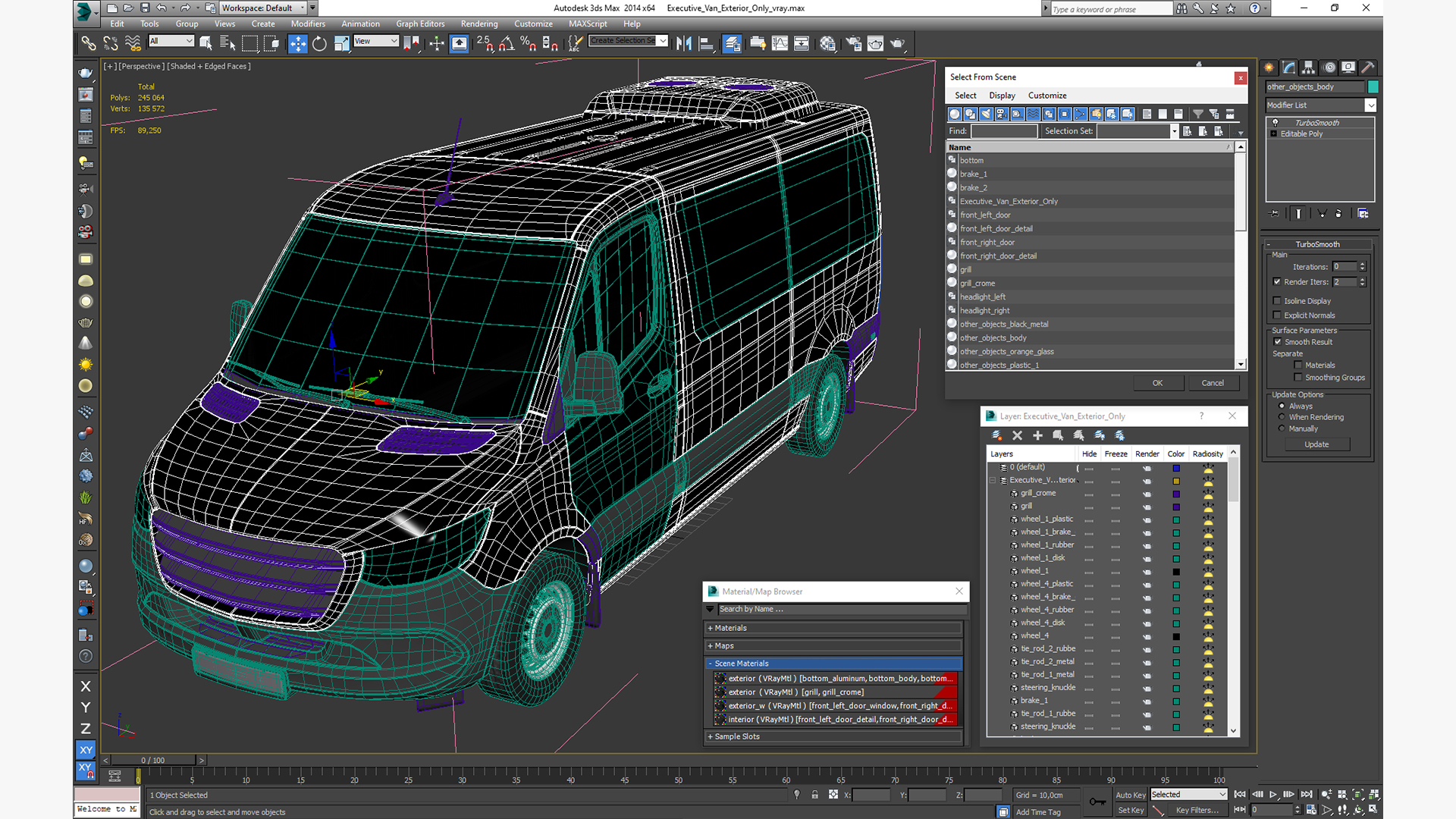Open the Align tool
This screenshot has height=819, width=1456.
(x=706, y=43)
